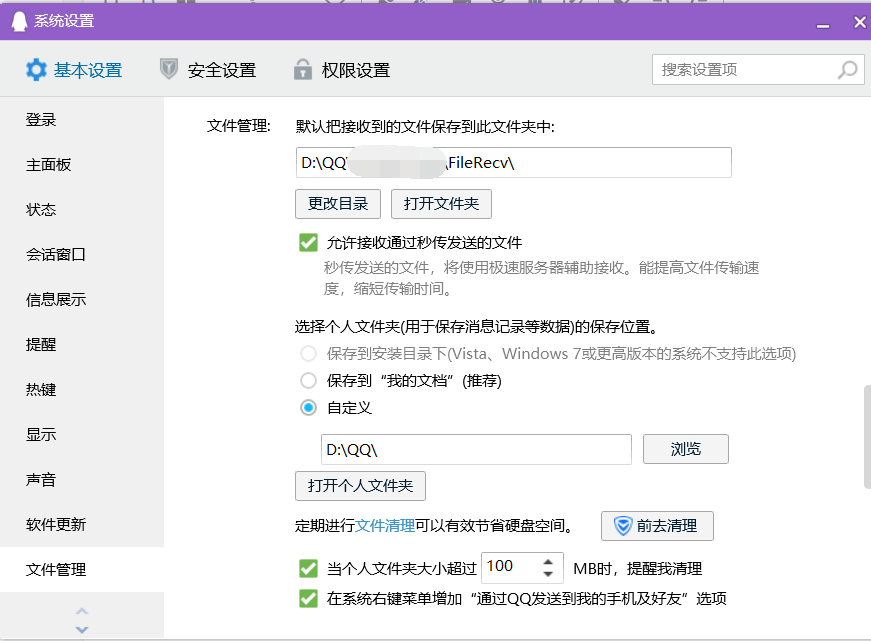Viewport: 871px width, 641px height.
Task: Select the 自定义 radio button
Action: coord(308,408)
